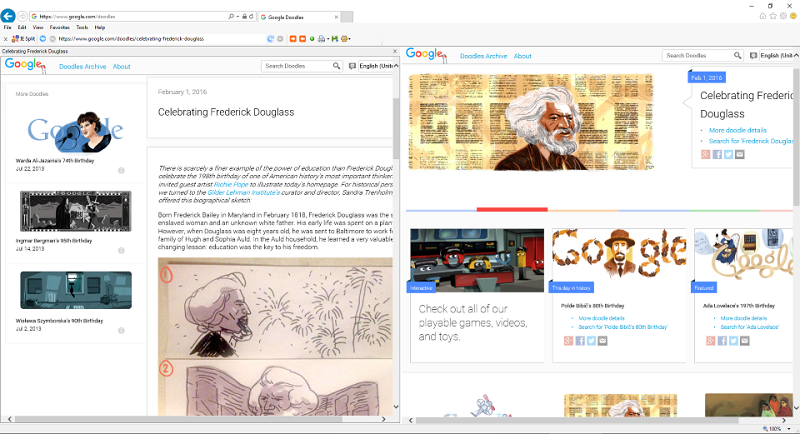This screenshot has width=800, height=434.
Task: Click the grey stop icon in split toolbar
Action: 280,39
